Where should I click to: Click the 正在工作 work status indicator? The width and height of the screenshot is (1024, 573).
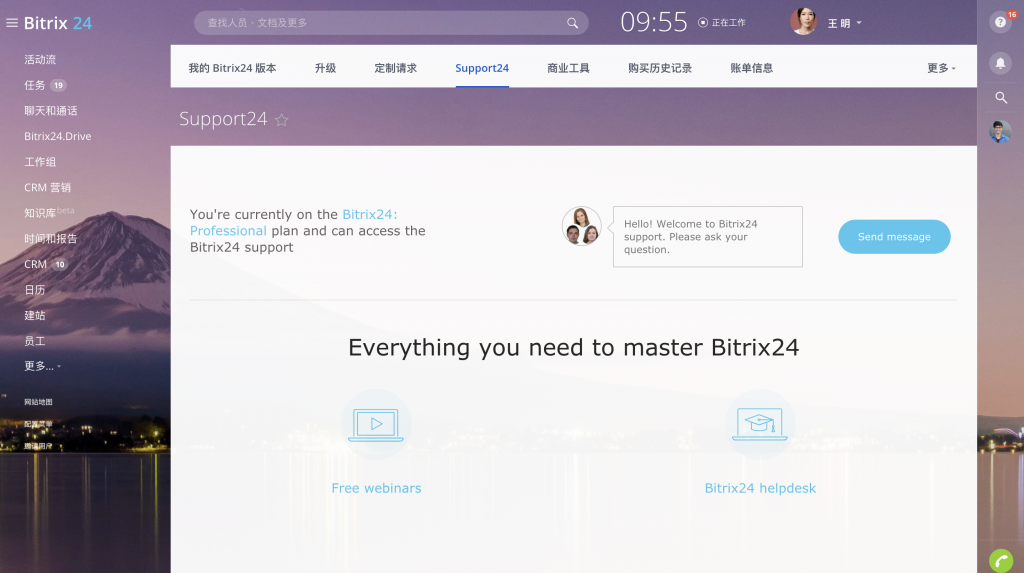pos(722,23)
